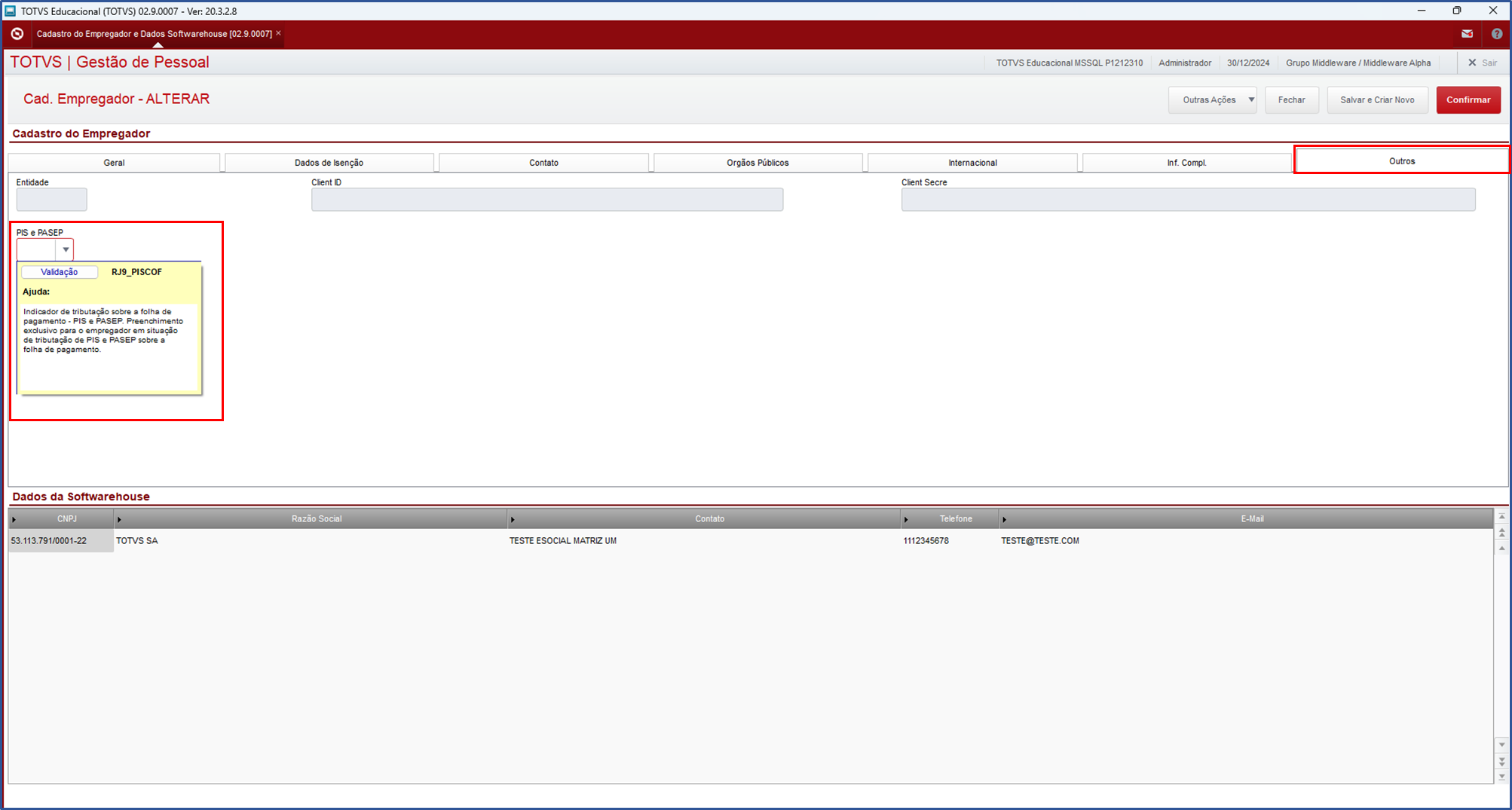Click Salvar e Criar Novo button
The height and width of the screenshot is (810, 1512).
pos(1377,100)
